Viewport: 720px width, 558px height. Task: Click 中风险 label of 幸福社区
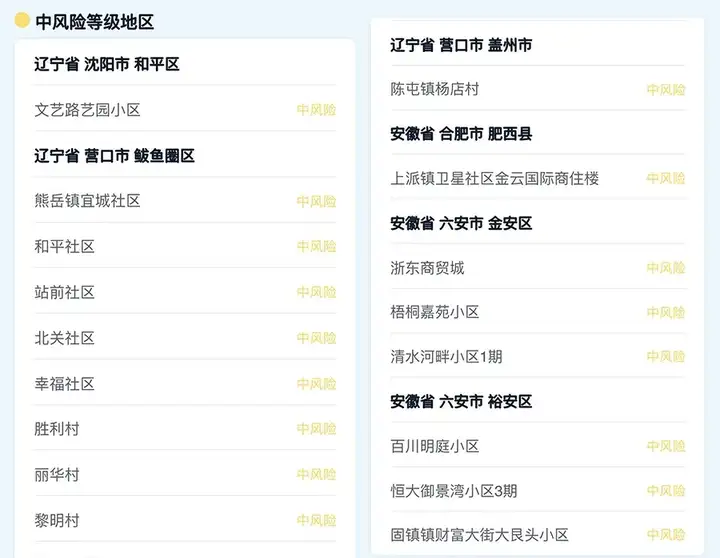pyautogui.click(x=316, y=383)
